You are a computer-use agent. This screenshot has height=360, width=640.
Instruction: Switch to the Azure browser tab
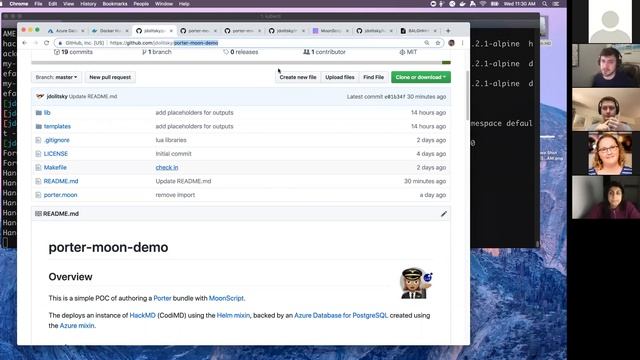pyautogui.click(x=65, y=31)
